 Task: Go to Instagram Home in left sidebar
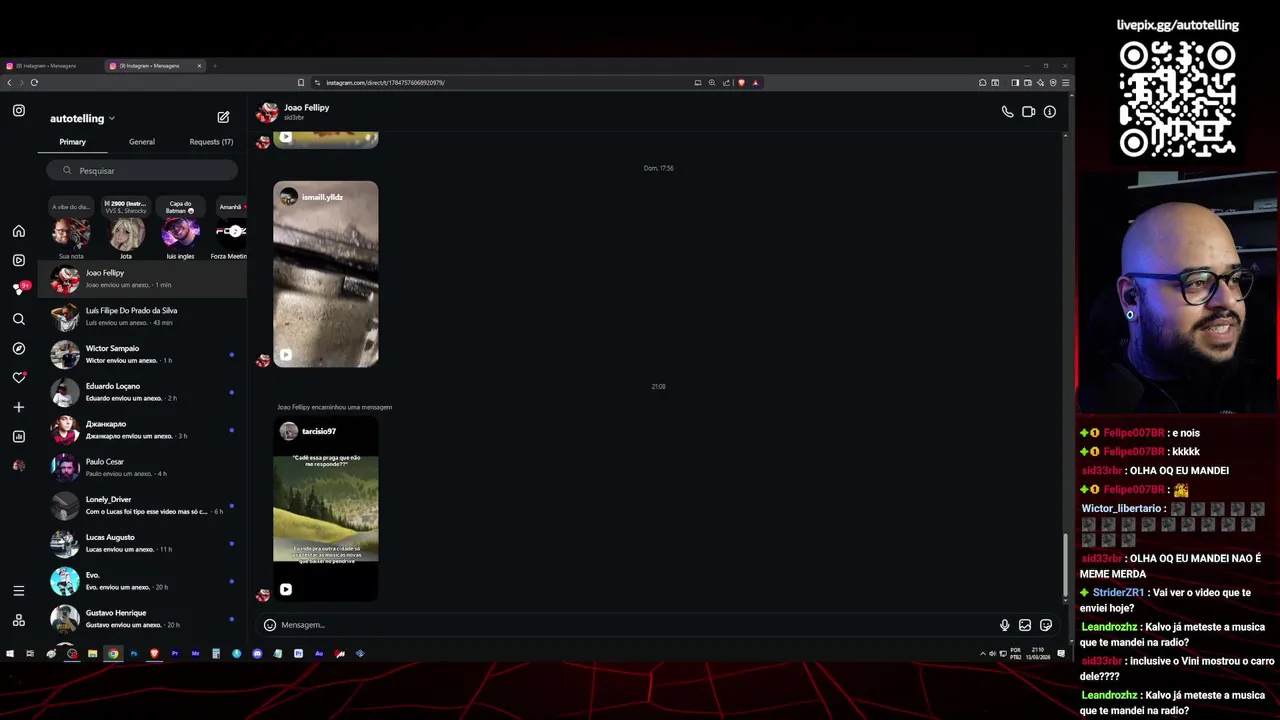18,231
